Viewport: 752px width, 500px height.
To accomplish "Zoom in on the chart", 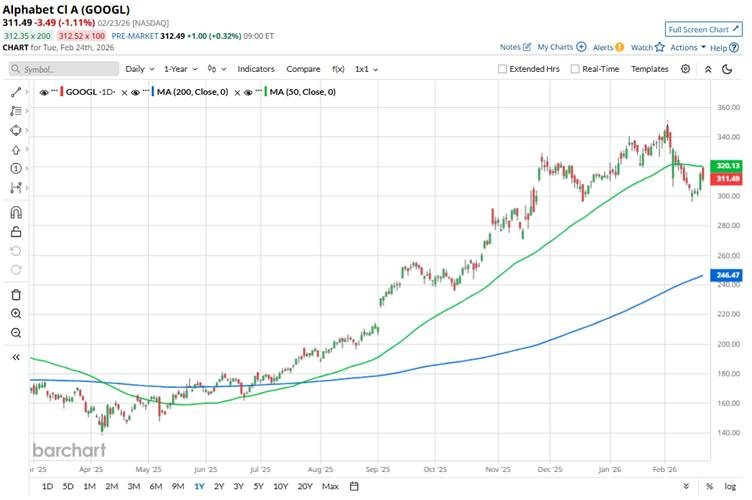I will pos(16,313).
